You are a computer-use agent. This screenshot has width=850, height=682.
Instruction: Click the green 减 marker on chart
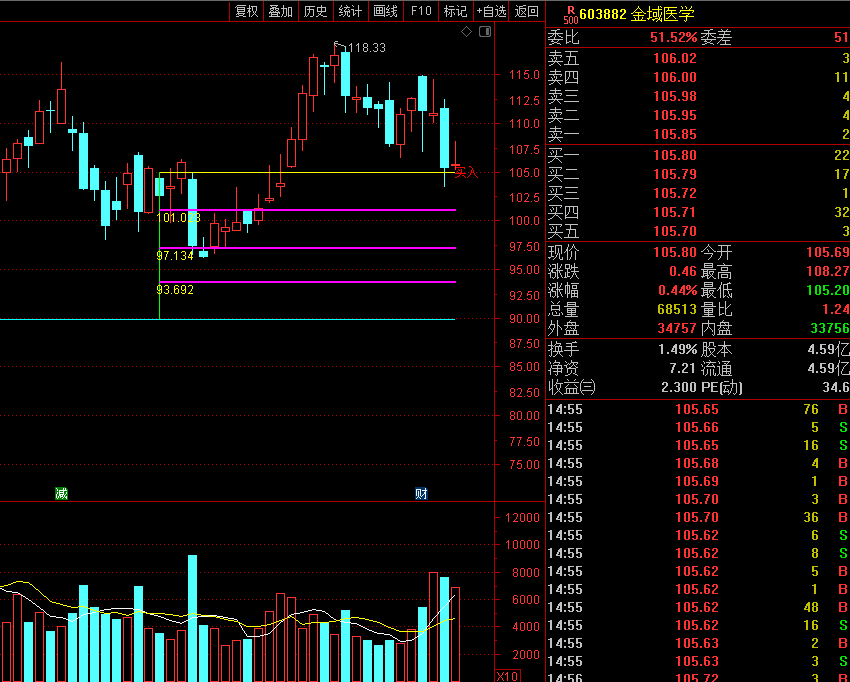pyautogui.click(x=61, y=493)
